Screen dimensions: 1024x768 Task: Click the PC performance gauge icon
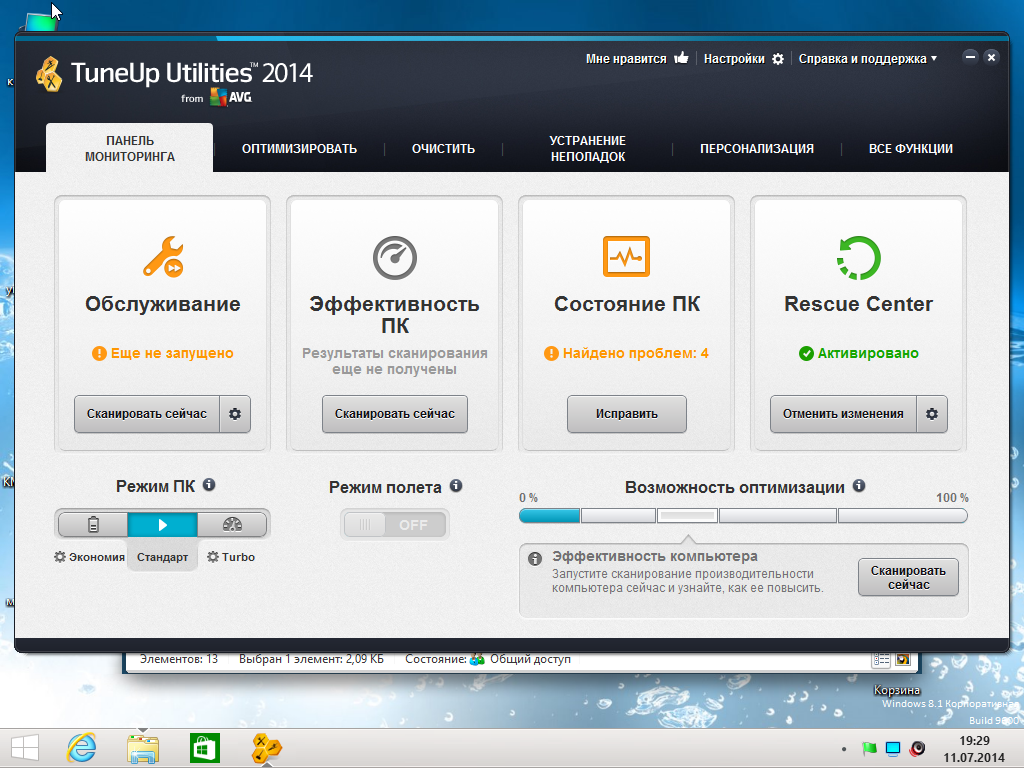pos(394,257)
